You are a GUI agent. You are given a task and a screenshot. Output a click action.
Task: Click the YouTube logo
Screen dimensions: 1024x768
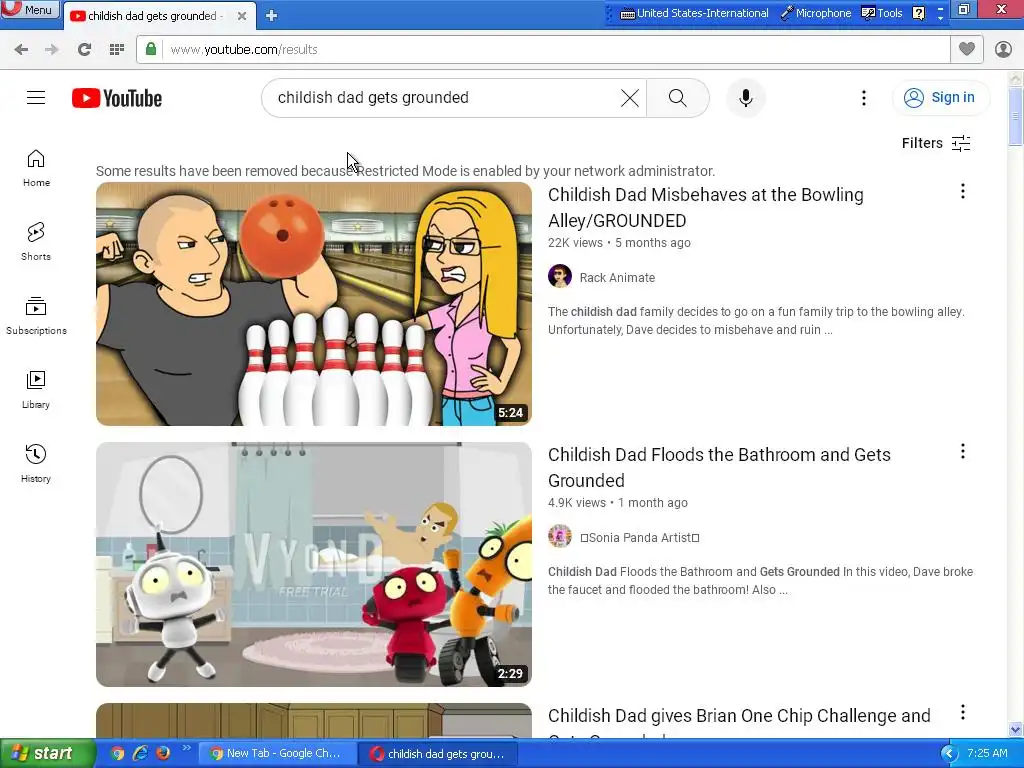[117, 98]
